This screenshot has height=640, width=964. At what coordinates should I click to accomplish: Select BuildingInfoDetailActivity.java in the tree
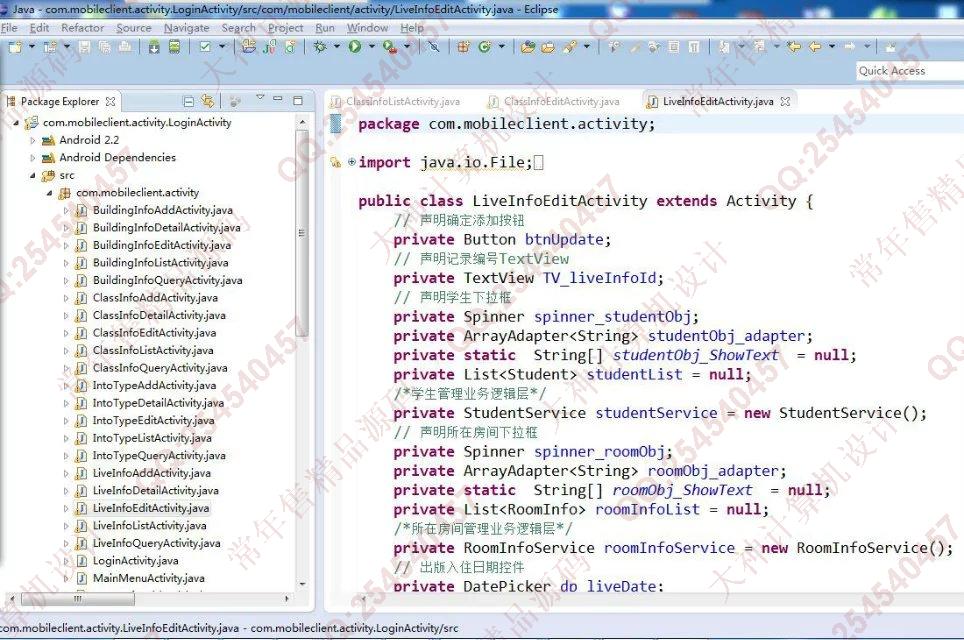tap(166, 228)
